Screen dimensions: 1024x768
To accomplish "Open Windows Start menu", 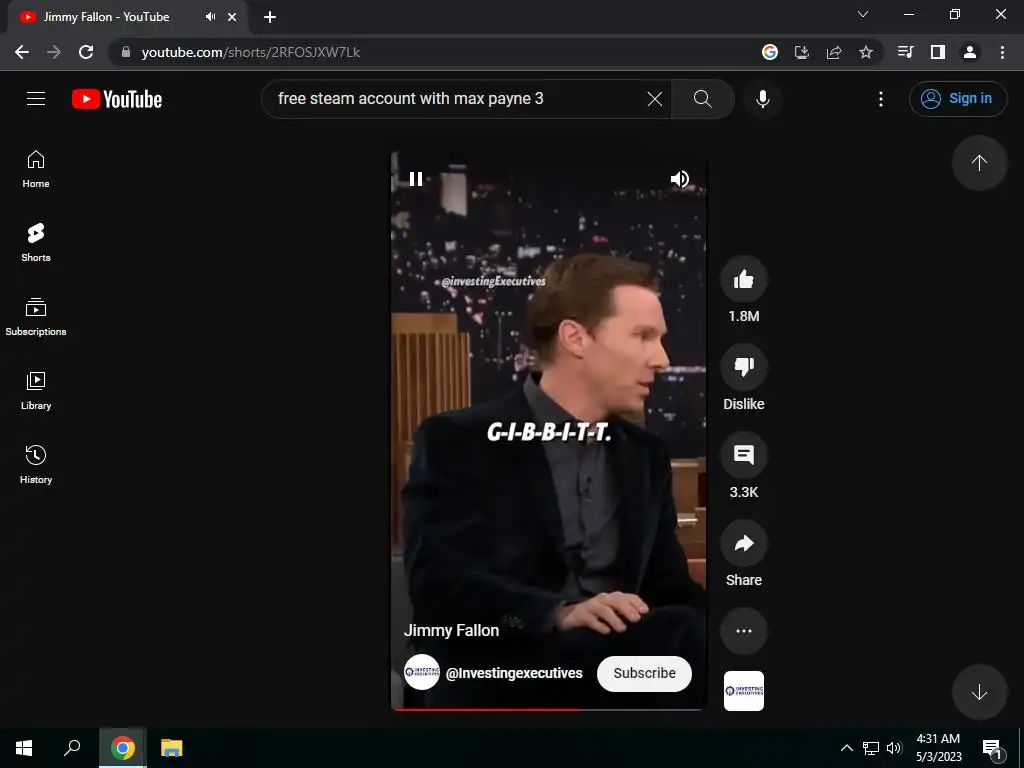I will click(x=24, y=748).
